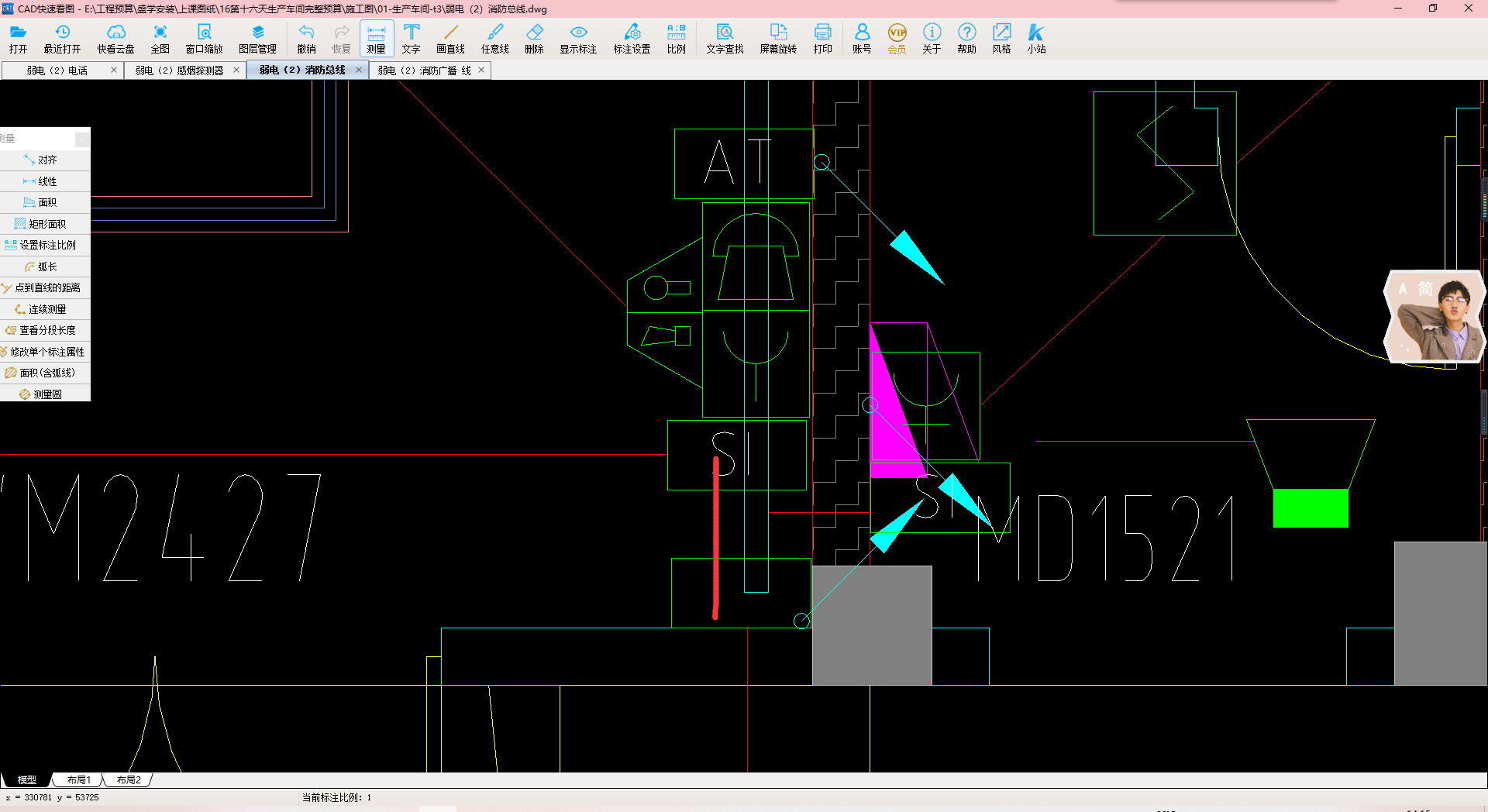Open 设置标注比例 option
Image resolution: width=1488 pixels, height=812 pixels.
pos(45,245)
